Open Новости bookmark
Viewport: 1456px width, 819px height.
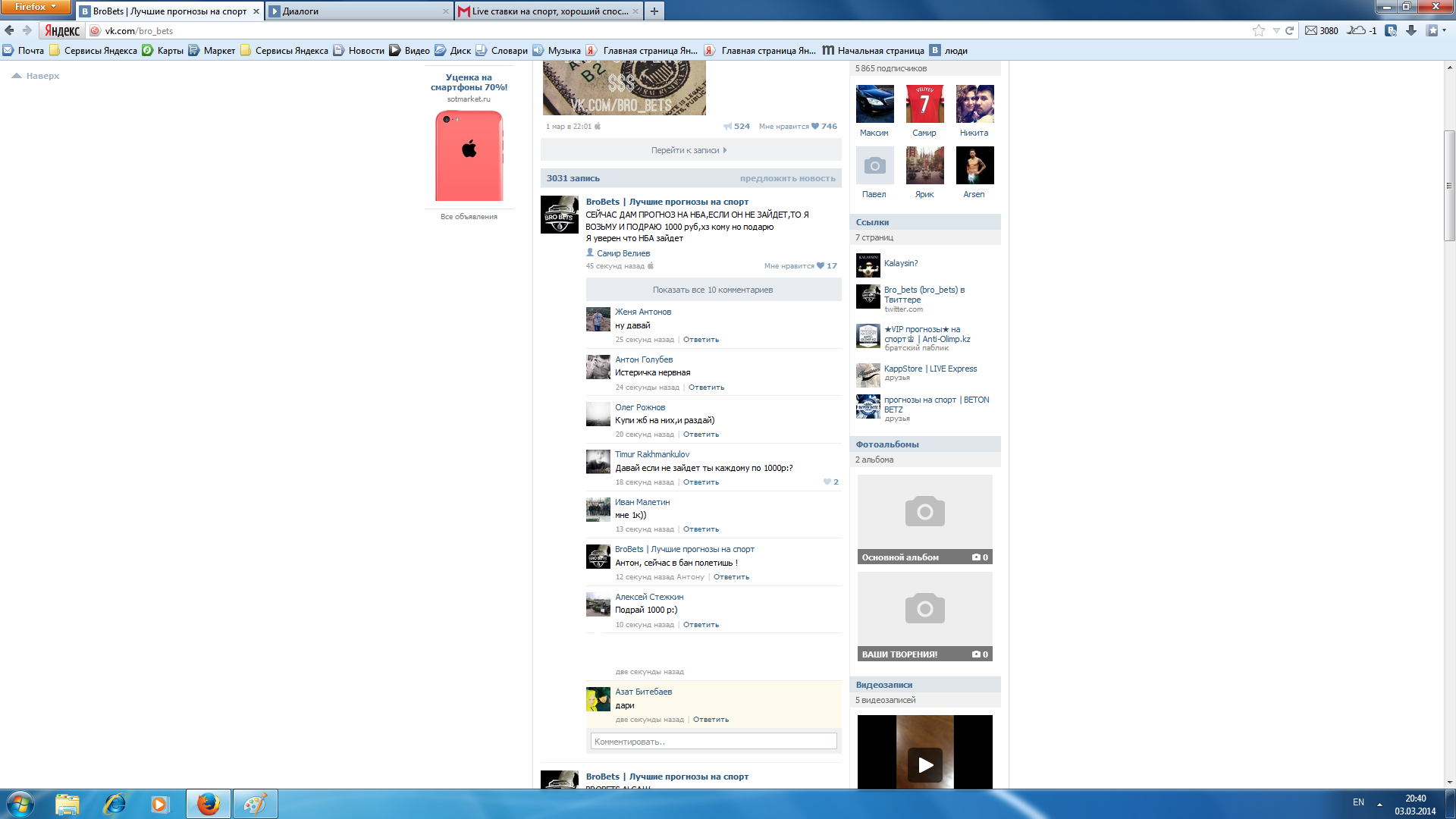click(359, 51)
